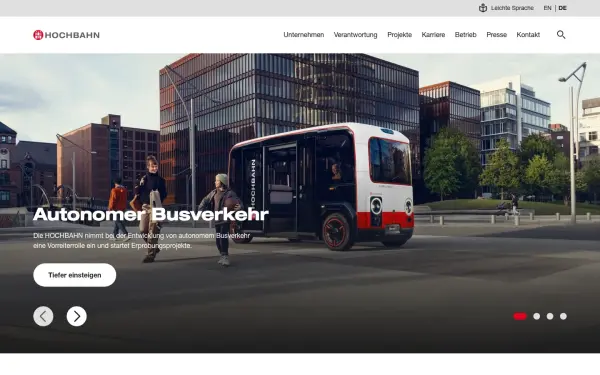Switch language to EN
Viewport: 600px width, 375px height.
click(x=548, y=8)
